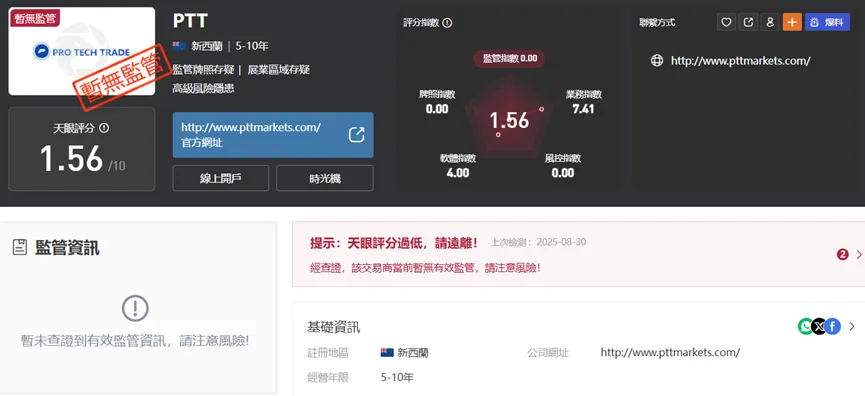The image size is (865, 396).
Task: Open the 公司網址 pttmarkets.com link
Action: pos(670,352)
